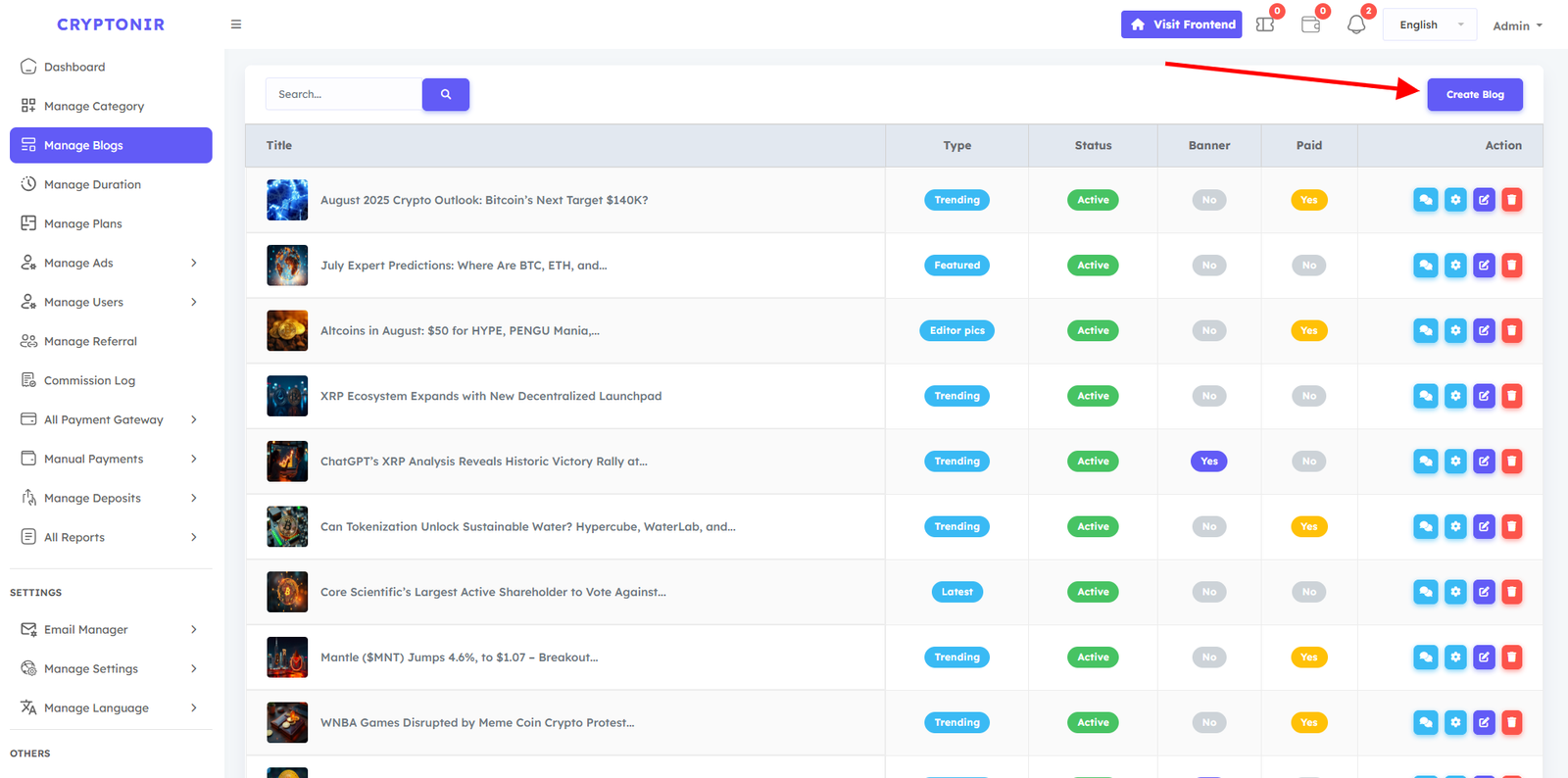This screenshot has width=1568, height=778.
Task: Click the search magnifier button
Action: tap(446, 95)
